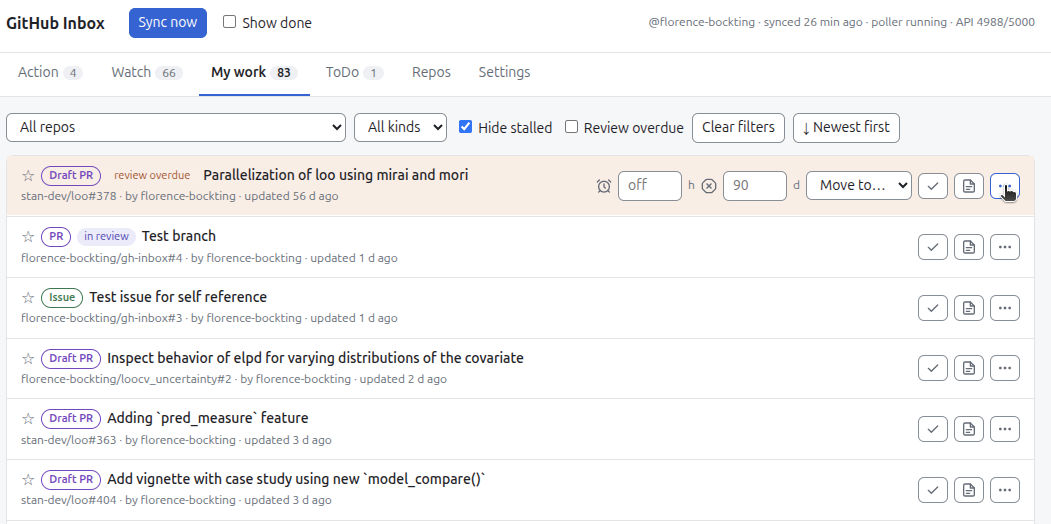Open the All repos dropdown
The image size is (1051, 524).
click(x=176, y=127)
